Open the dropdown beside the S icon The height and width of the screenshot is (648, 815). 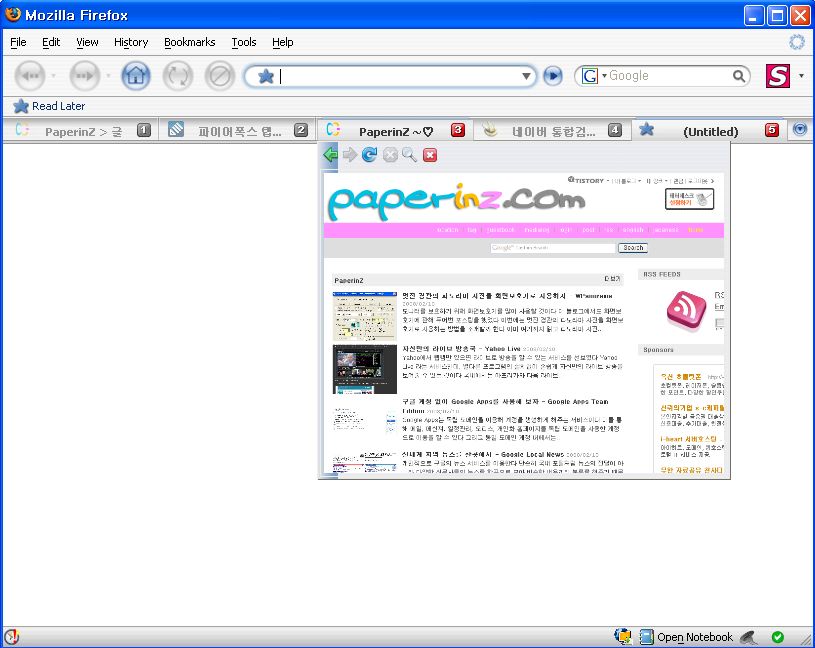801,76
